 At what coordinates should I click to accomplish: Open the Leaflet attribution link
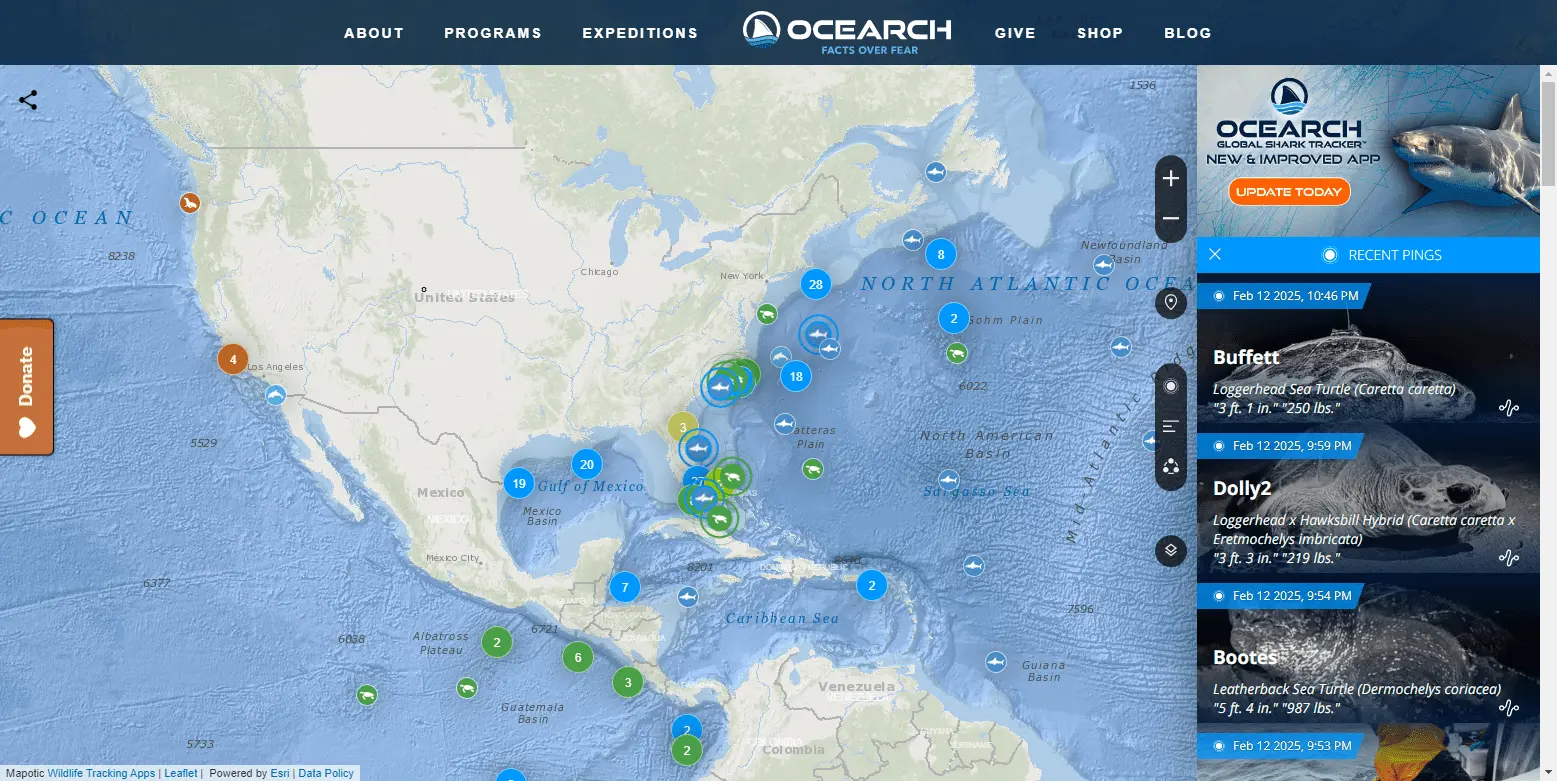[181, 773]
